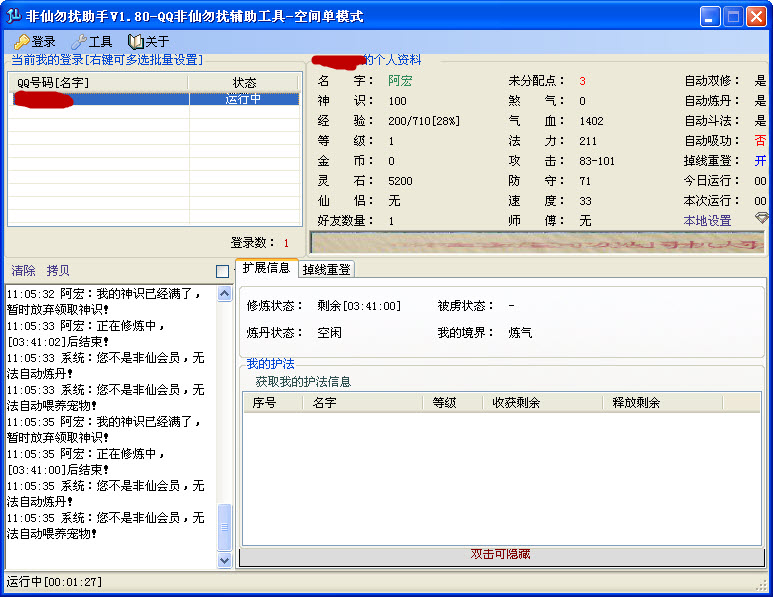This screenshot has width=773, height=597.
Task: Switch to the 扩展信息 tab
Action: pyautogui.click(x=267, y=268)
